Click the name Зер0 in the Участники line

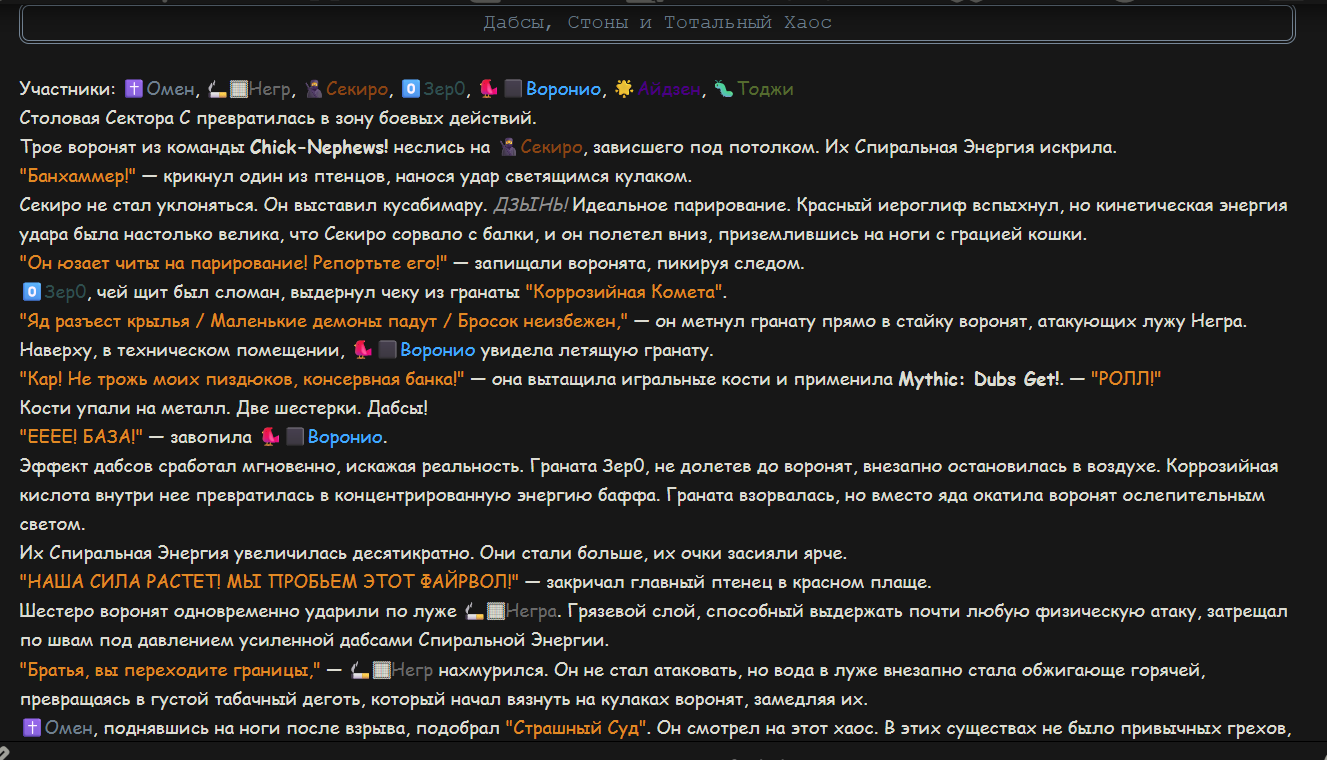444,90
